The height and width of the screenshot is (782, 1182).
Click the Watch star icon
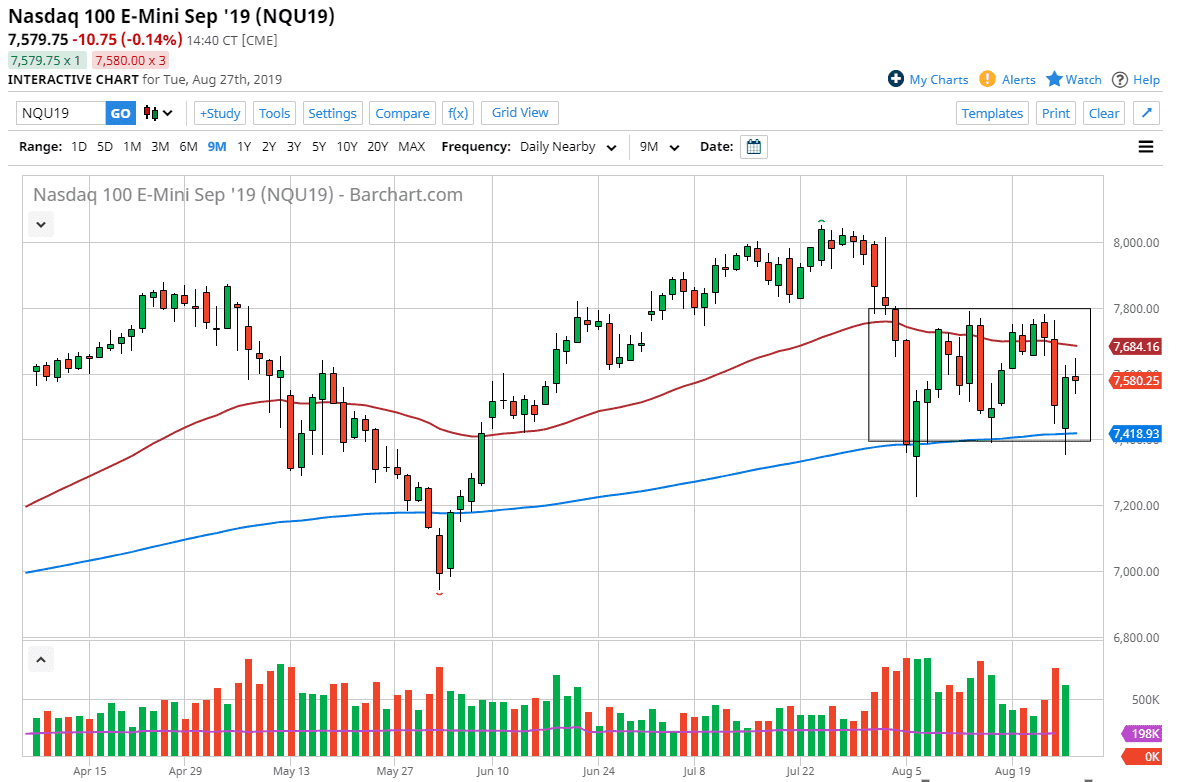tap(1054, 79)
